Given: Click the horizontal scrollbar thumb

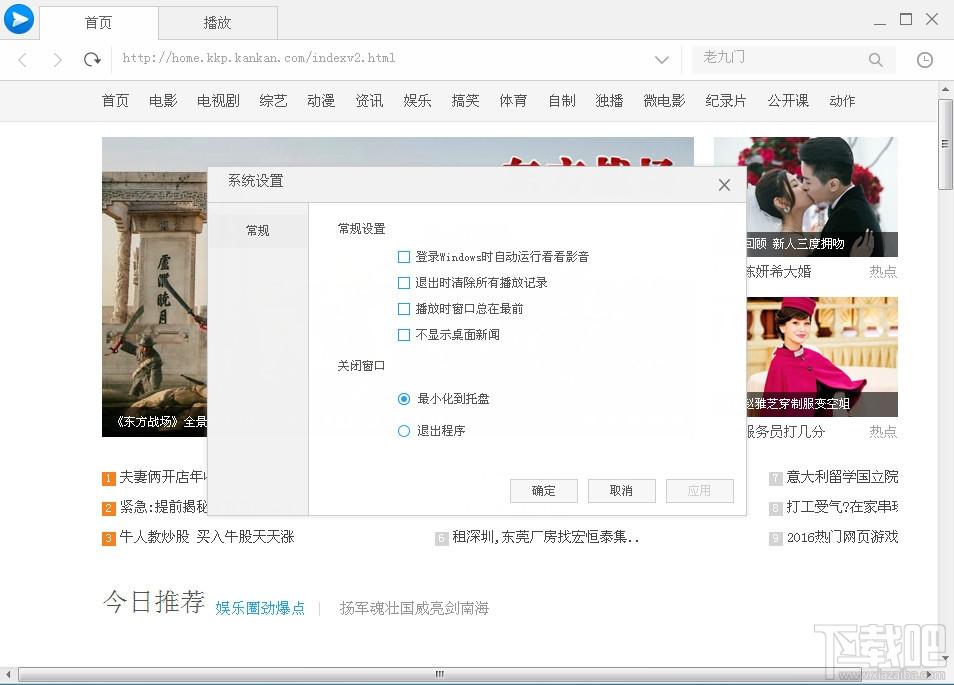Looking at the screenshot, I should click(439, 674).
